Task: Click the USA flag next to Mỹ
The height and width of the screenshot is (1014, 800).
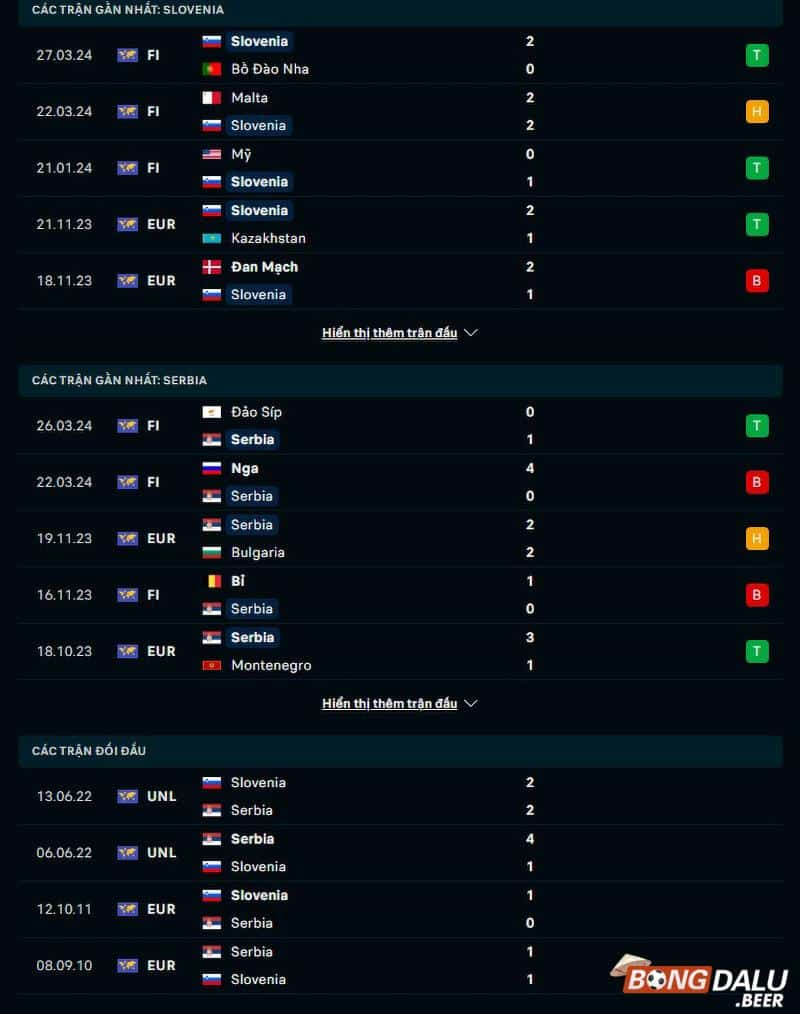Action: (x=211, y=154)
